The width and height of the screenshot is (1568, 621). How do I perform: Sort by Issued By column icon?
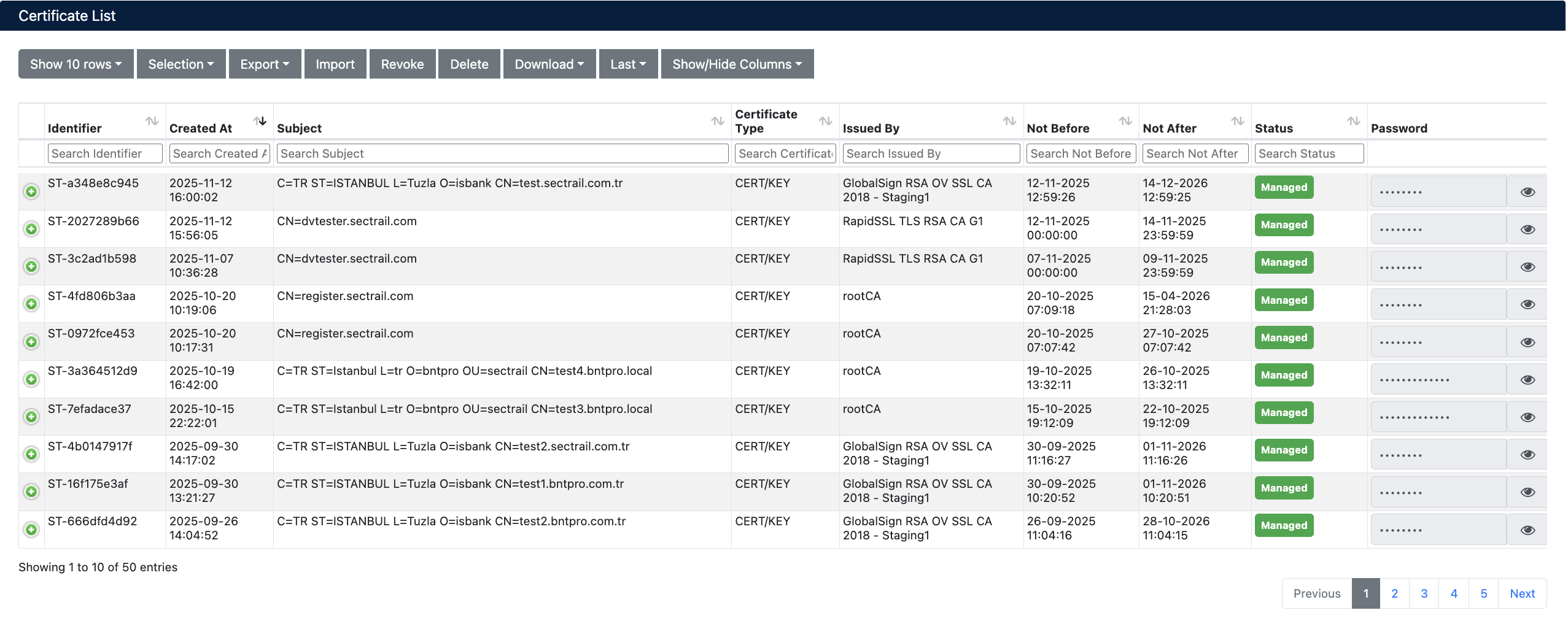(x=1009, y=121)
